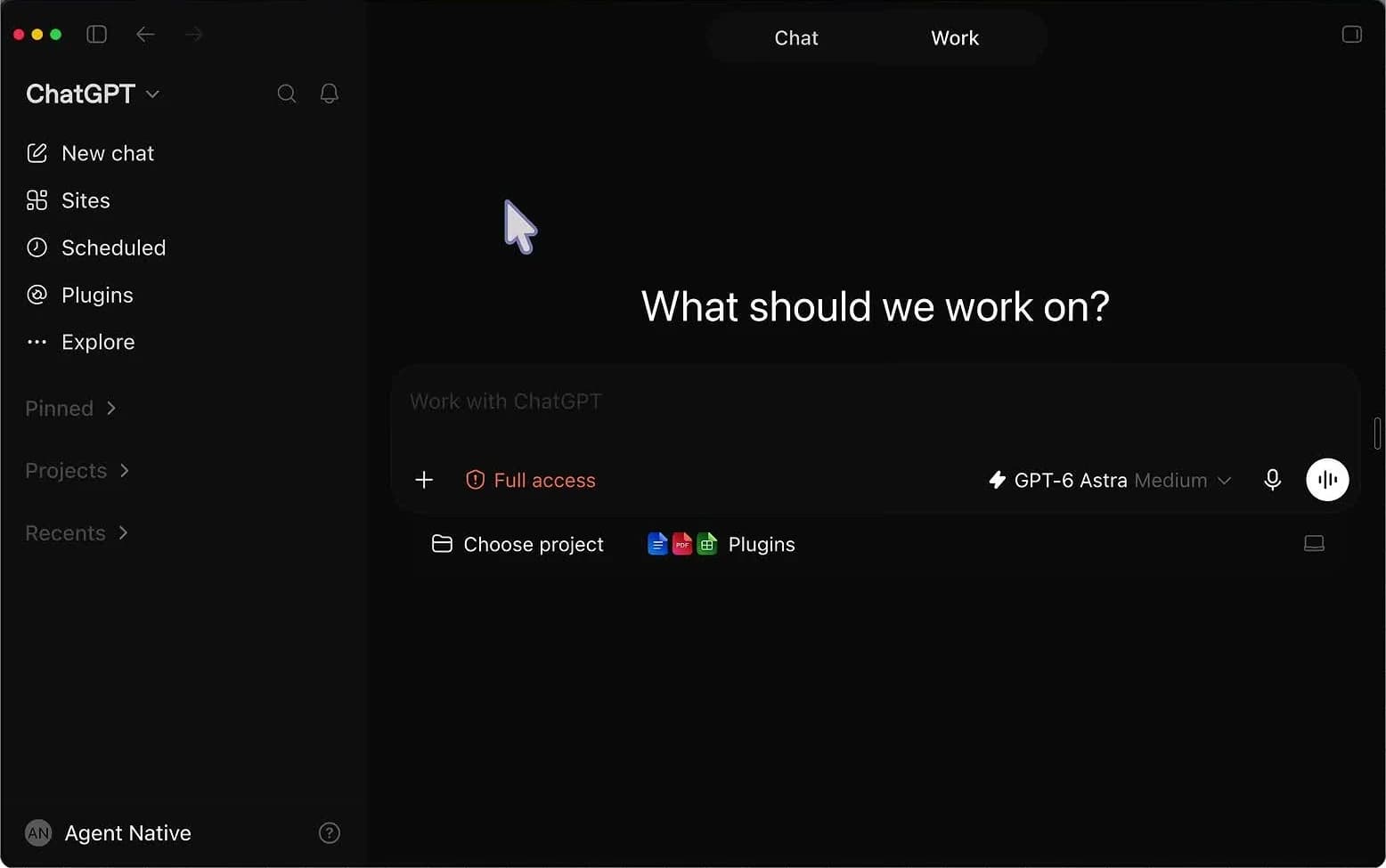Expand the ChatGPT title dropdown

click(93, 93)
